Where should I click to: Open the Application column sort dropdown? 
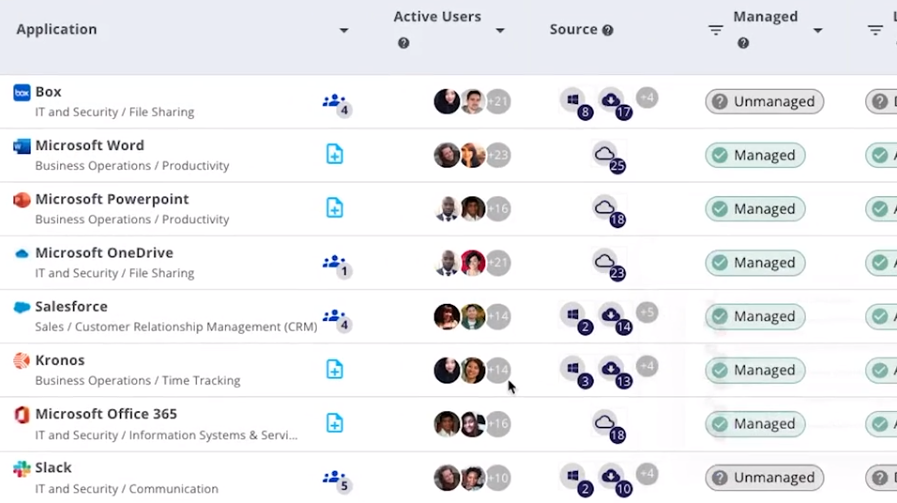343,30
